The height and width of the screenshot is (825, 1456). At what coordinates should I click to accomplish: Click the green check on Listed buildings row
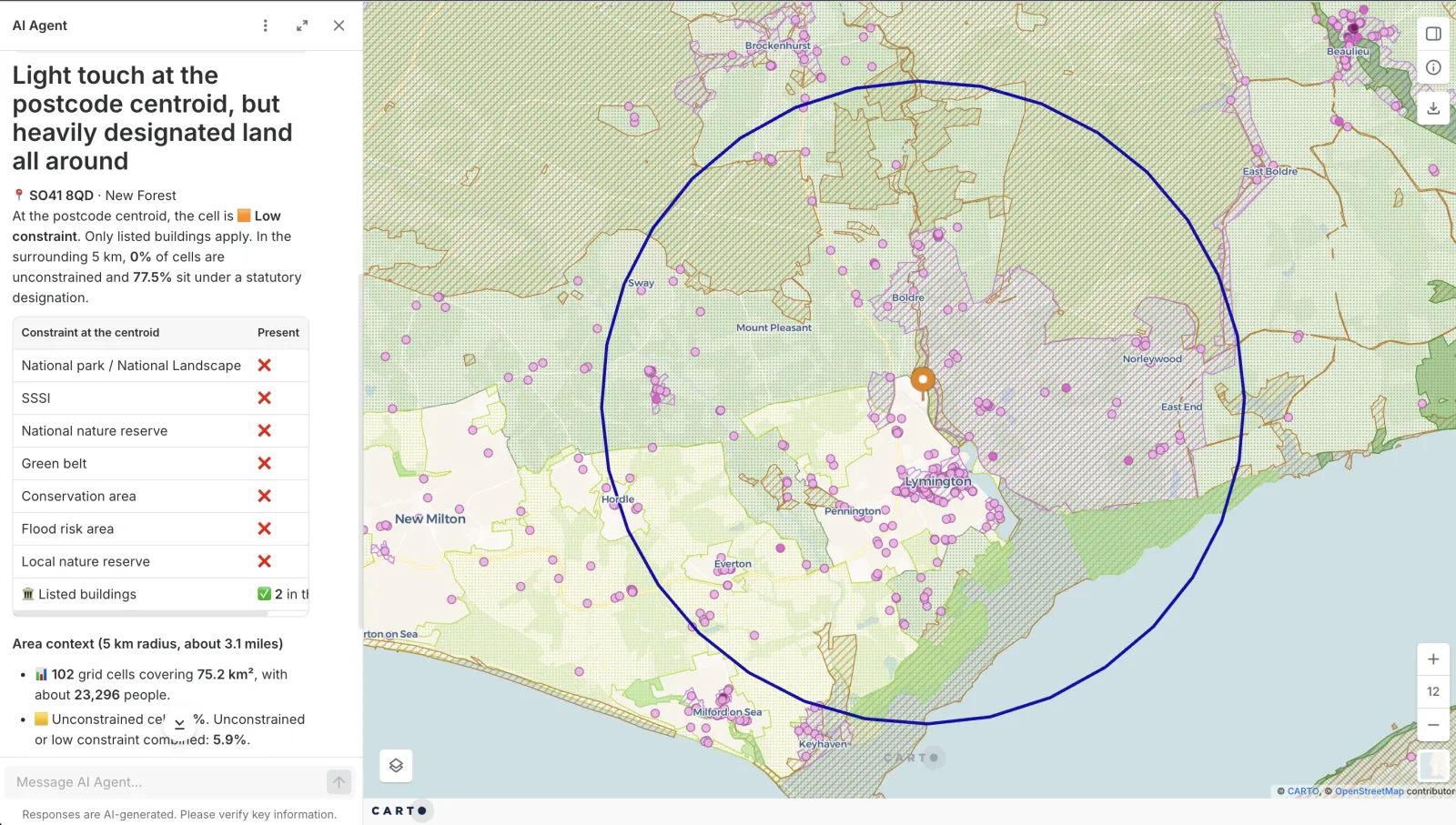click(264, 594)
